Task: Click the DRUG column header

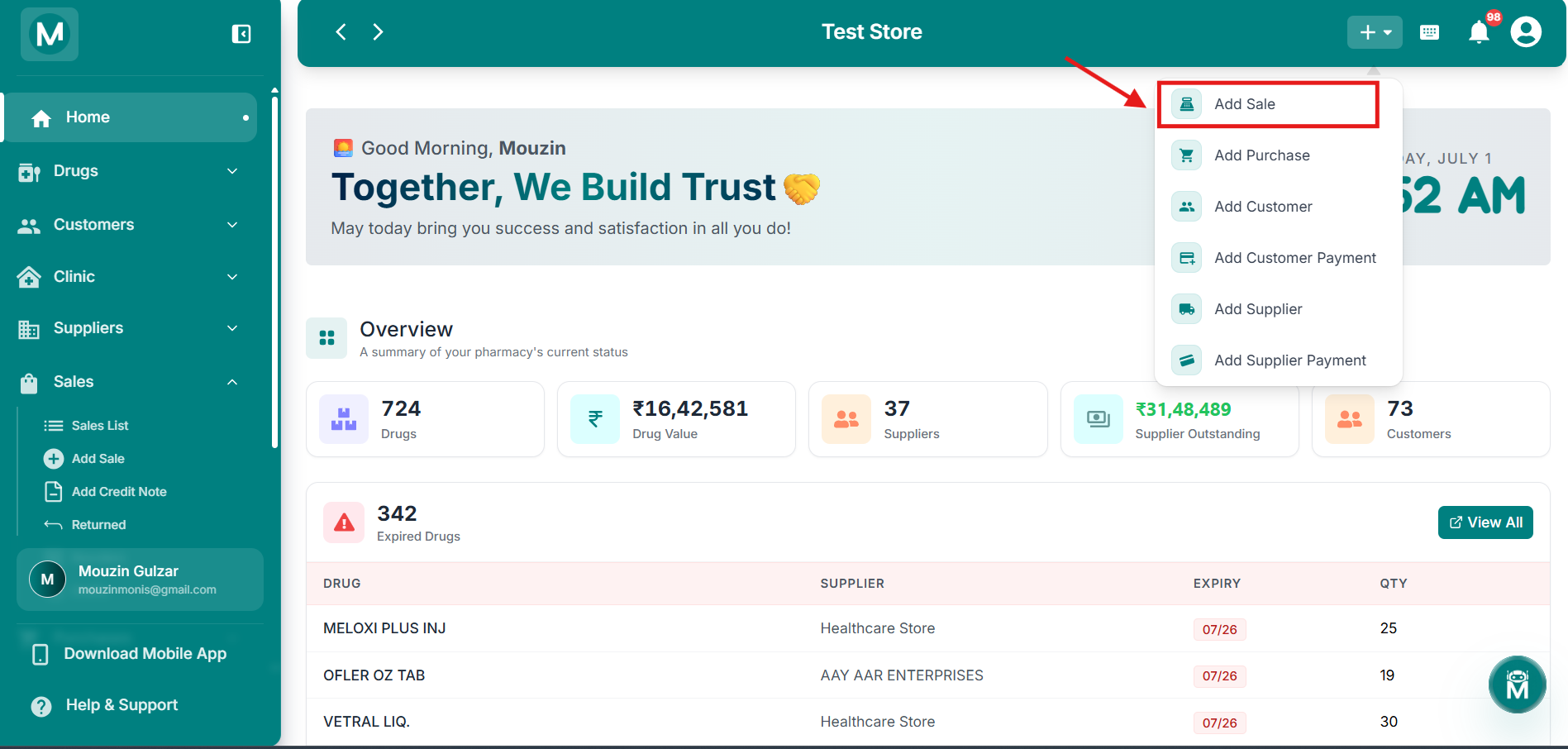Action: pyautogui.click(x=341, y=584)
